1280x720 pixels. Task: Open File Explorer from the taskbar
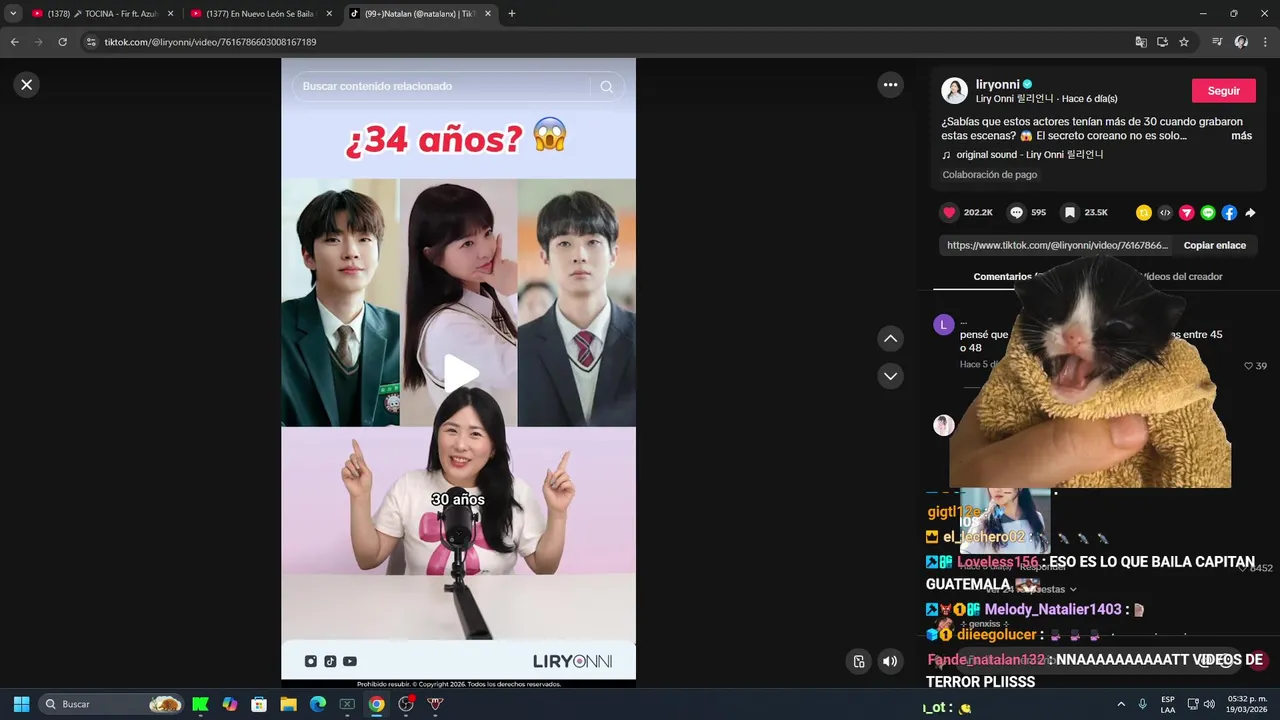tap(288, 704)
